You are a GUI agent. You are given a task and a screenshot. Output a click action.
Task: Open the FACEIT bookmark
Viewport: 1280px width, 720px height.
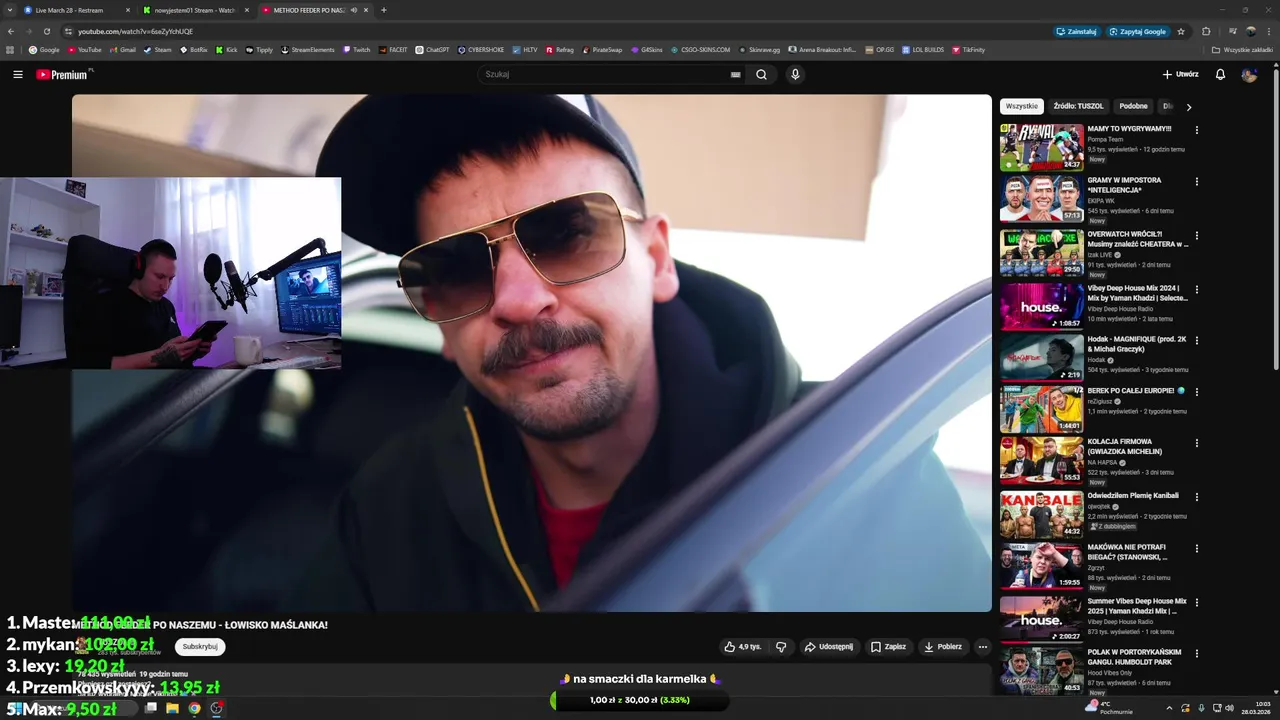(393, 49)
